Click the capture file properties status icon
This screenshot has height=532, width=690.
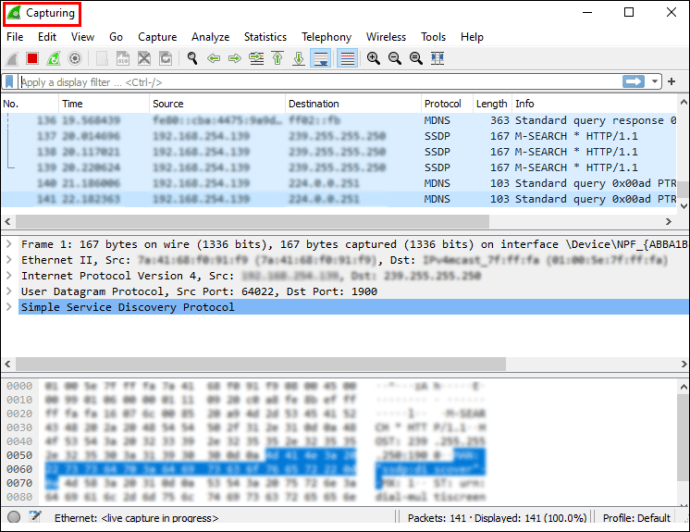coord(35,517)
